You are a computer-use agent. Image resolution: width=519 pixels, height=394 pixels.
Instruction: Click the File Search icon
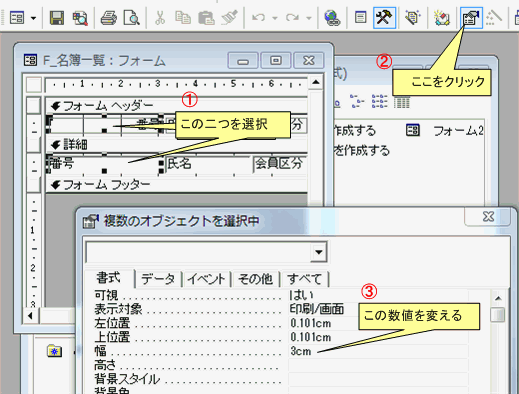coord(80,18)
